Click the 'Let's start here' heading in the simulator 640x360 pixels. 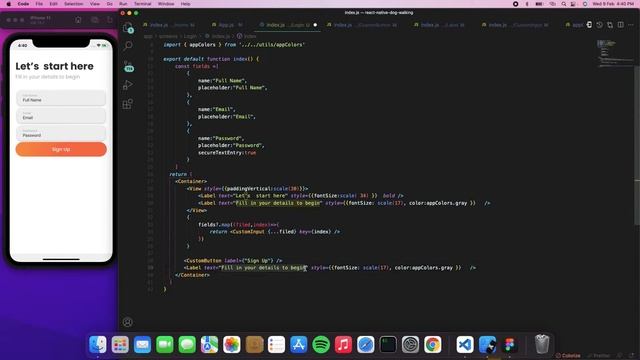pyautogui.click(x=54, y=66)
